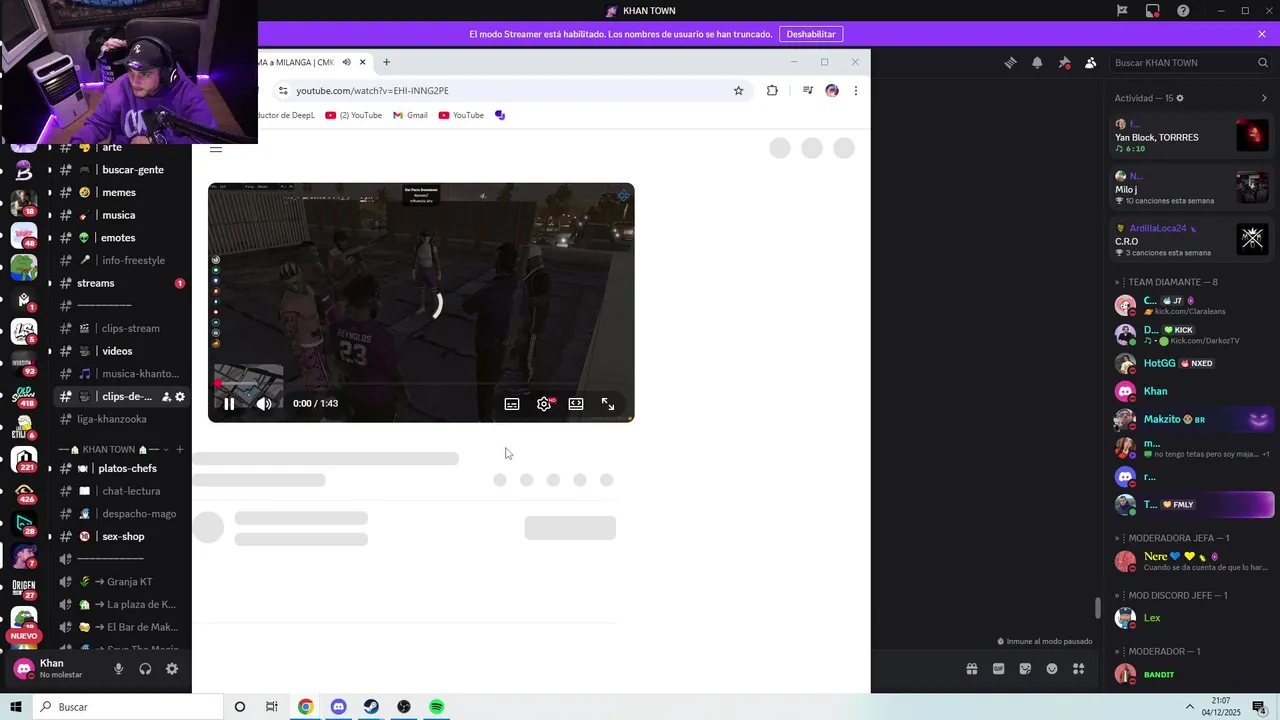The height and width of the screenshot is (720, 1280).
Task: Toggle Discord headphones deafen
Action: point(145,669)
